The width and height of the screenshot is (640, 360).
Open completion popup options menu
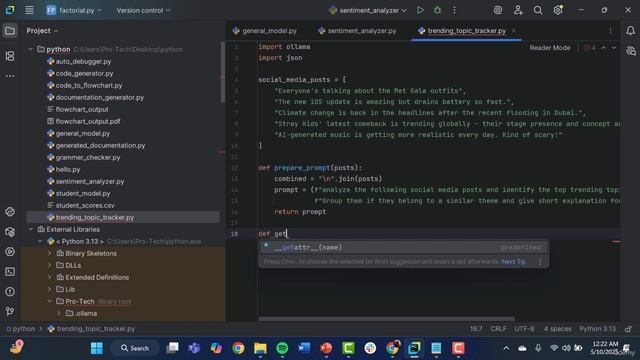click(x=540, y=262)
